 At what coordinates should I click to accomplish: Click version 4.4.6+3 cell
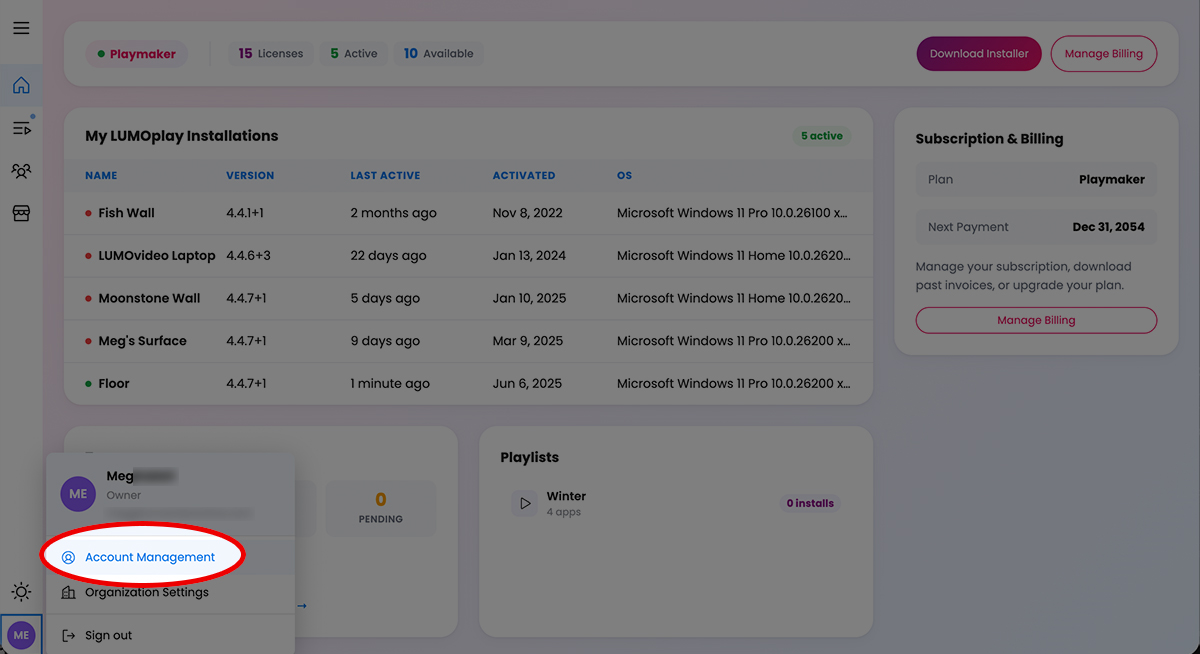(x=248, y=256)
